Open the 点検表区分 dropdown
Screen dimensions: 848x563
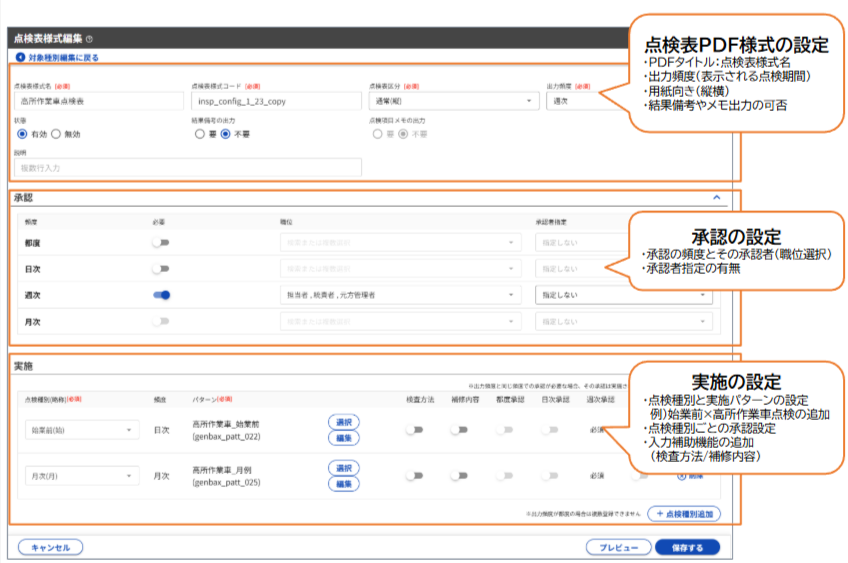450,101
